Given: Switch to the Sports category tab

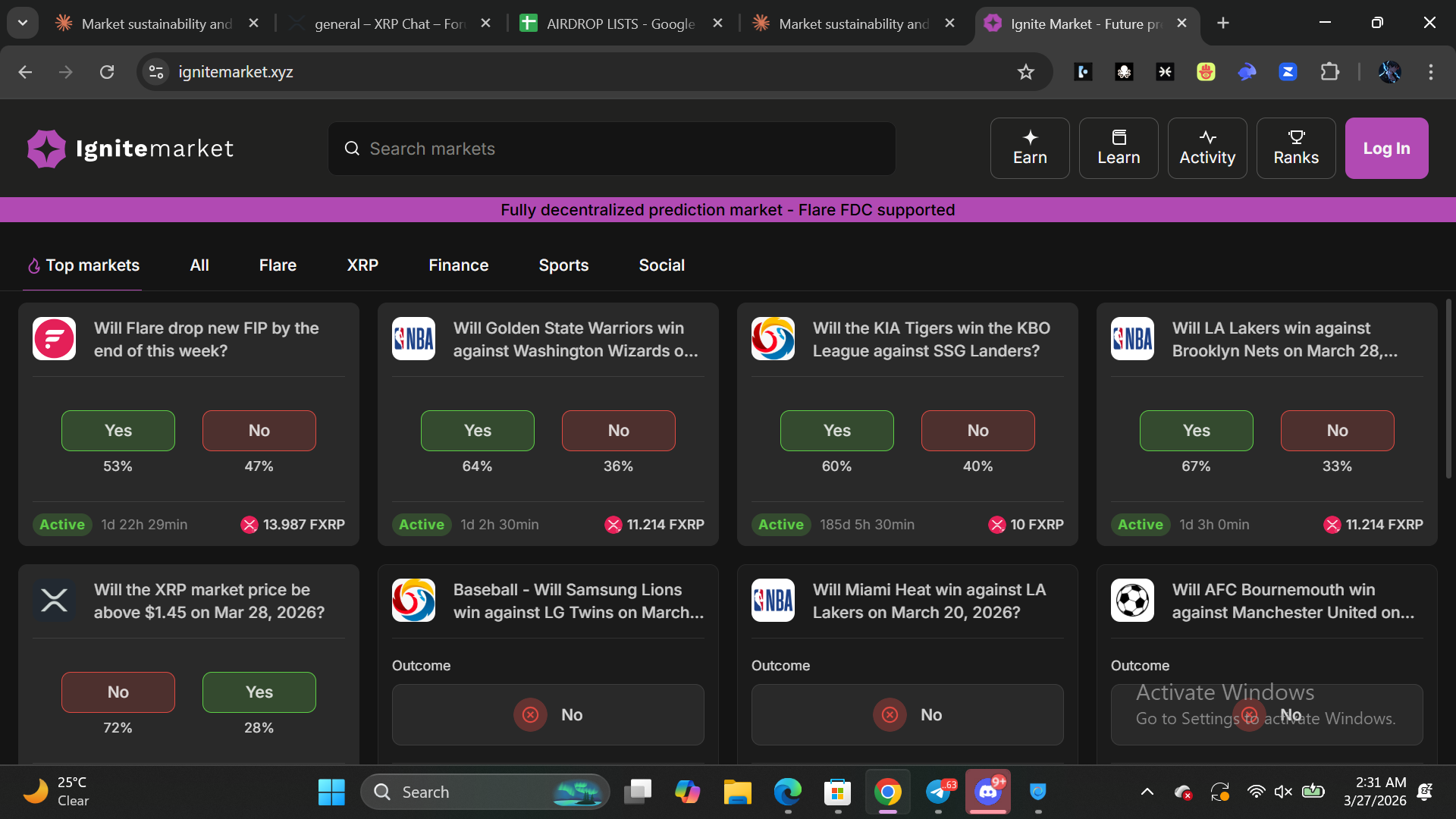Looking at the screenshot, I should (x=563, y=265).
